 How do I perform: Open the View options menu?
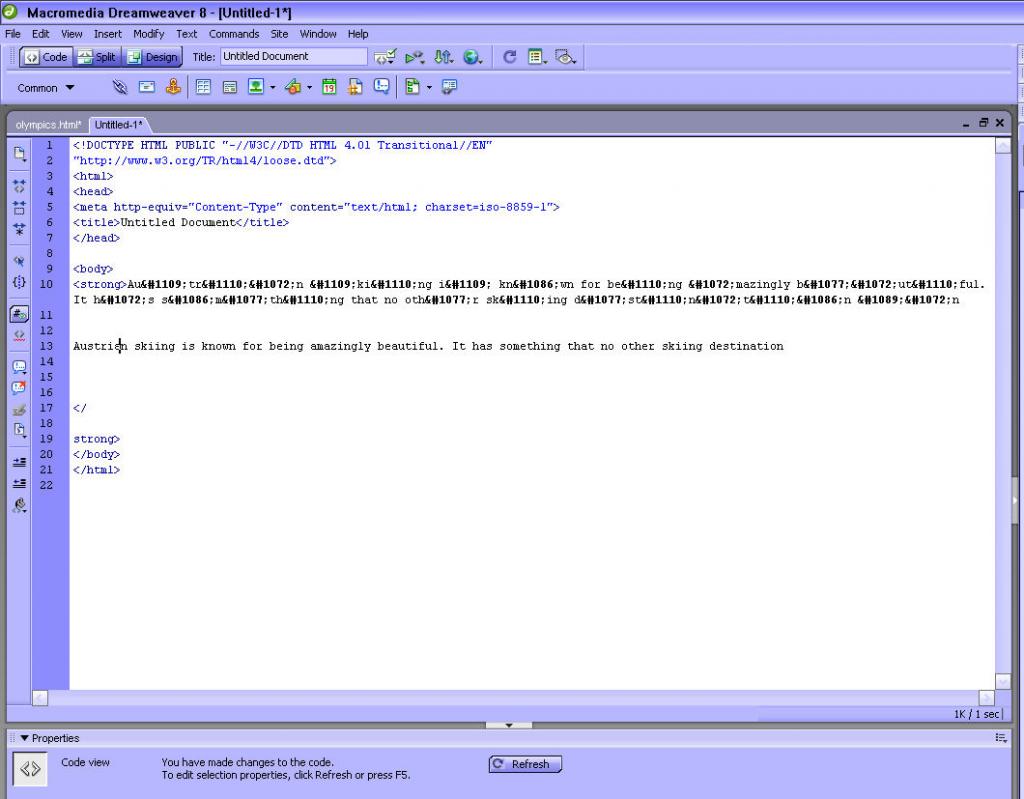537,57
